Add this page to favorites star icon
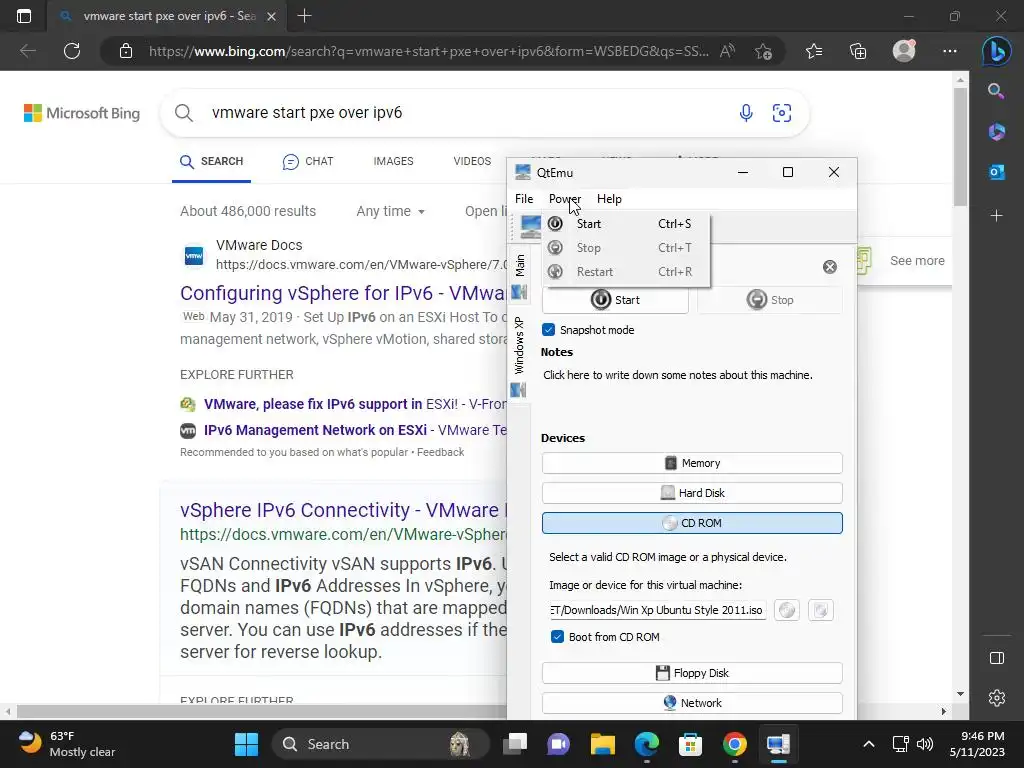 [x=763, y=51]
